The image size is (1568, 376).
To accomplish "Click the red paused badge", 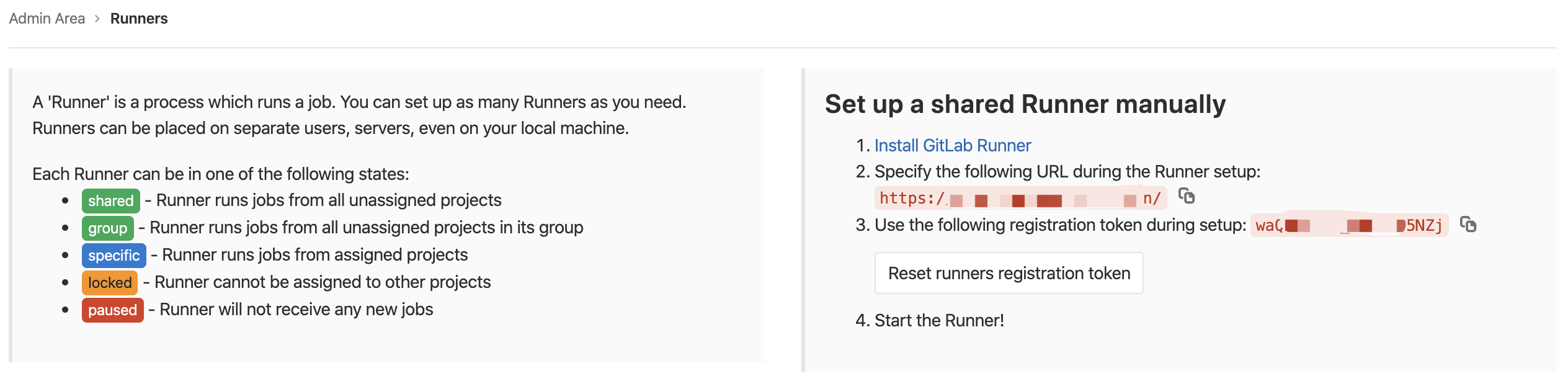I will [112, 310].
